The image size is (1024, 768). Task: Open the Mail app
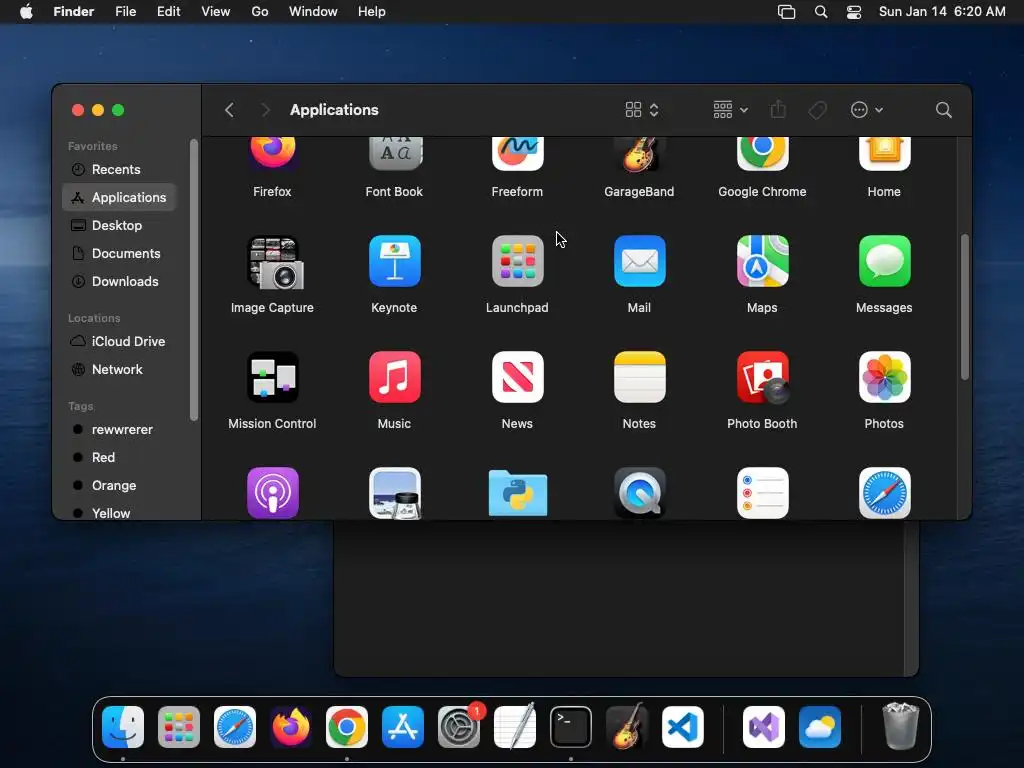[x=639, y=261]
